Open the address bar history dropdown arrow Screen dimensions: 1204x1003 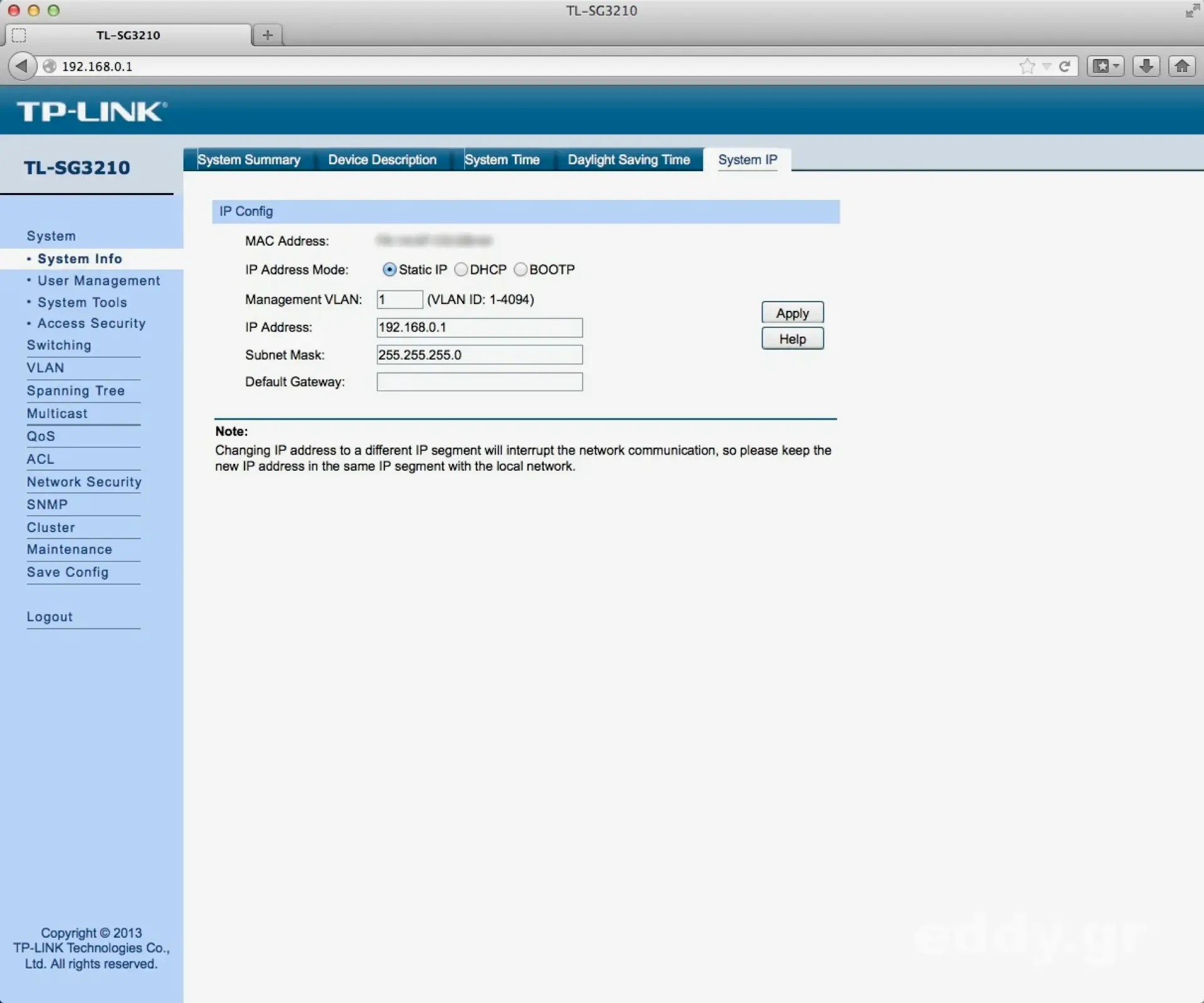(x=1047, y=66)
